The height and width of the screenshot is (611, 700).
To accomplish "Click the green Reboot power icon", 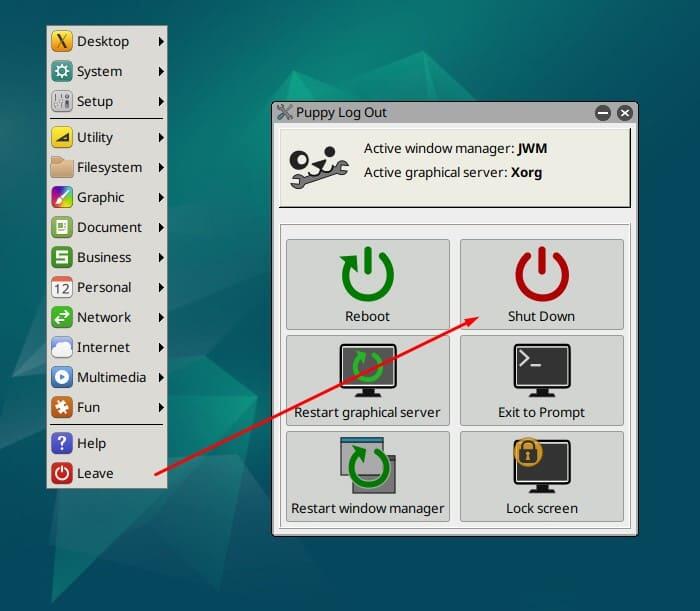I will (x=367, y=274).
